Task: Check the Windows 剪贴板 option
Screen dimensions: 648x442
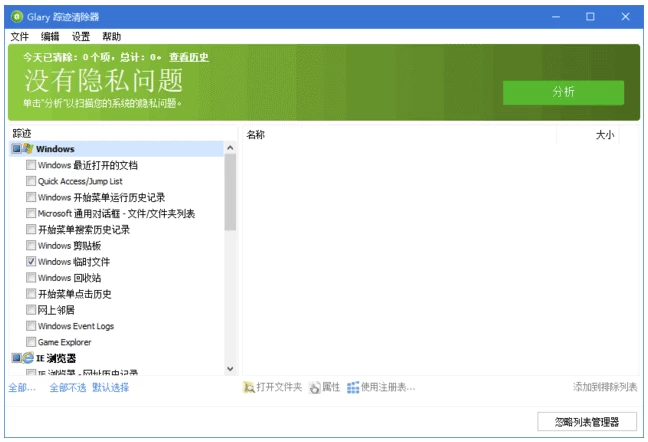Action: pyautogui.click(x=31, y=245)
